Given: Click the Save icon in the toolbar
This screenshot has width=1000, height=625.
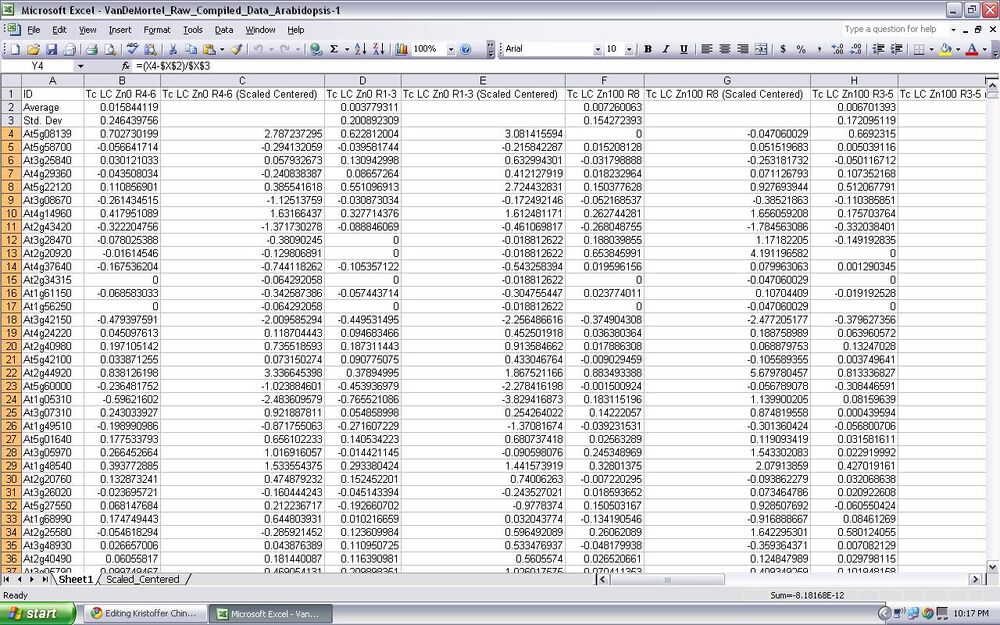Looking at the screenshot, I should (50, 49).
